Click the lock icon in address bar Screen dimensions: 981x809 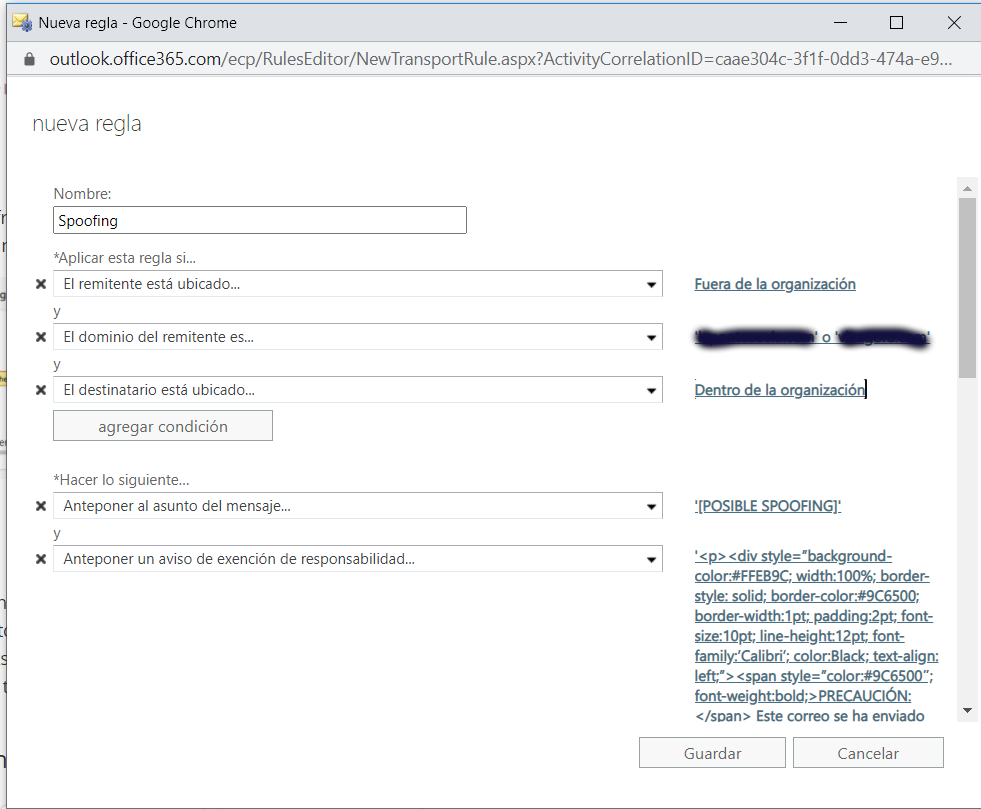28,59
